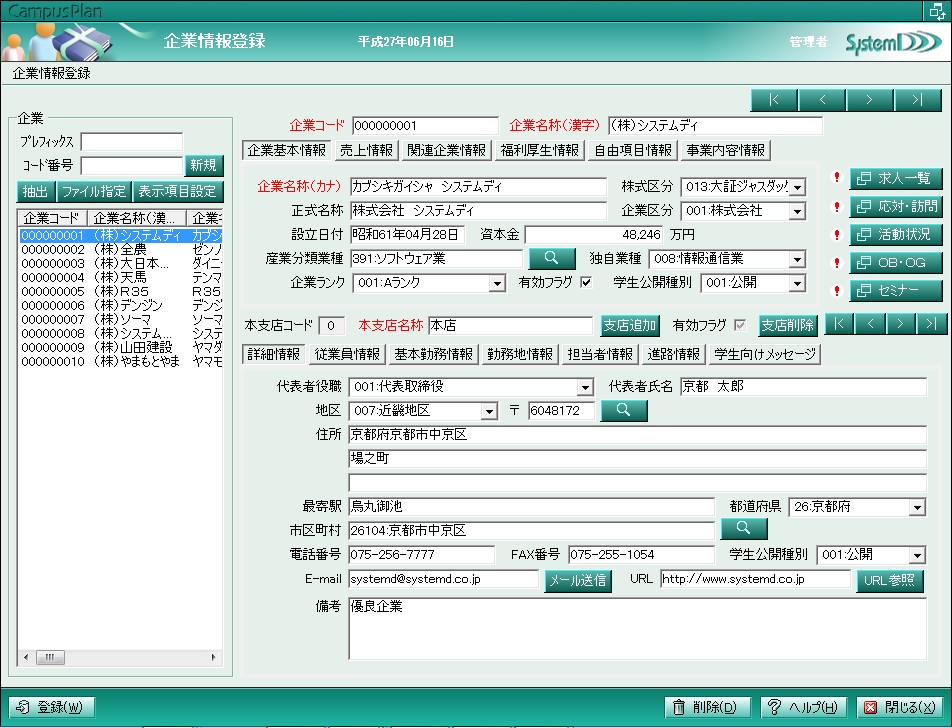
Task: Search industry classification magnifier button
Action: click(551, 258)
